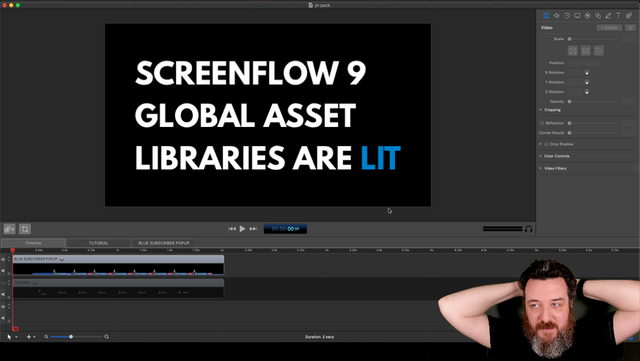Open the Callout inspector tab
This screenshot has width=640, height=361.
587,16
